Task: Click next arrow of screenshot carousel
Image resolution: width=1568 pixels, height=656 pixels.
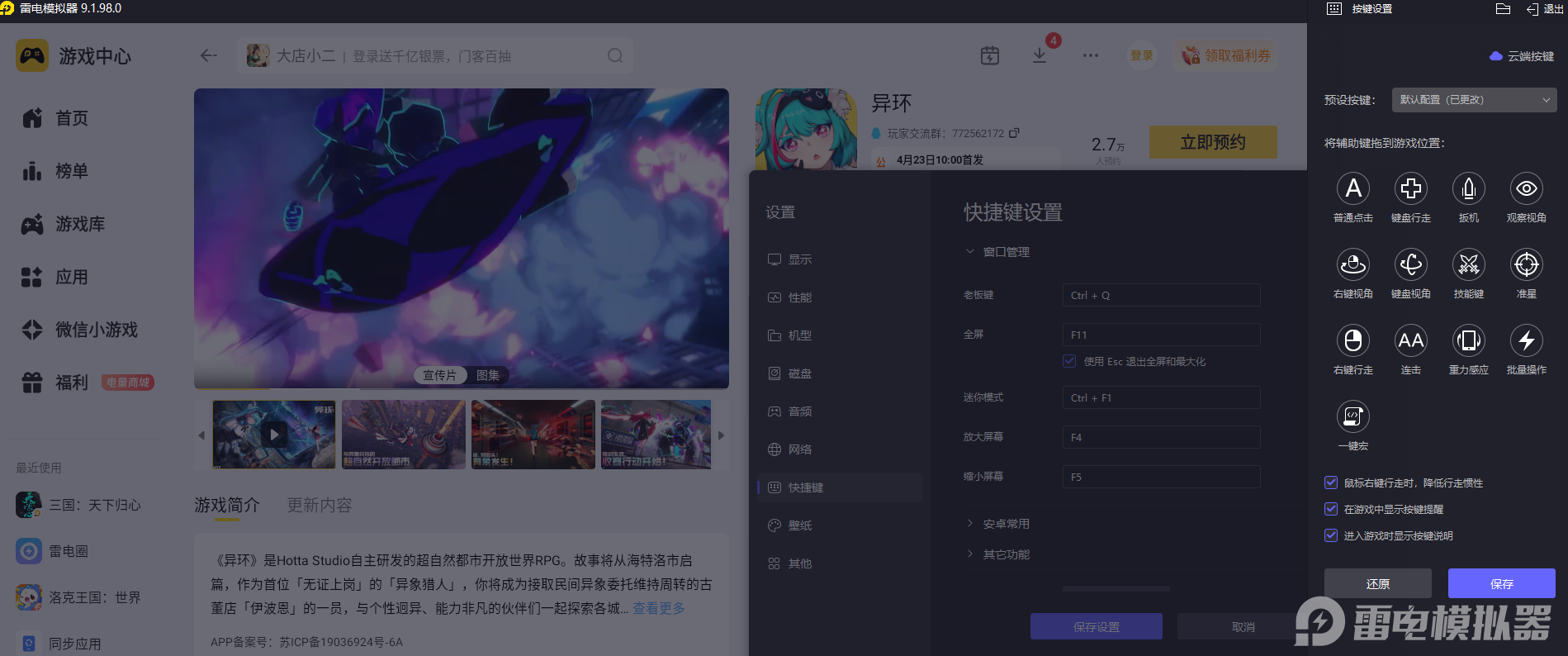Action: [x=721, y=435]
